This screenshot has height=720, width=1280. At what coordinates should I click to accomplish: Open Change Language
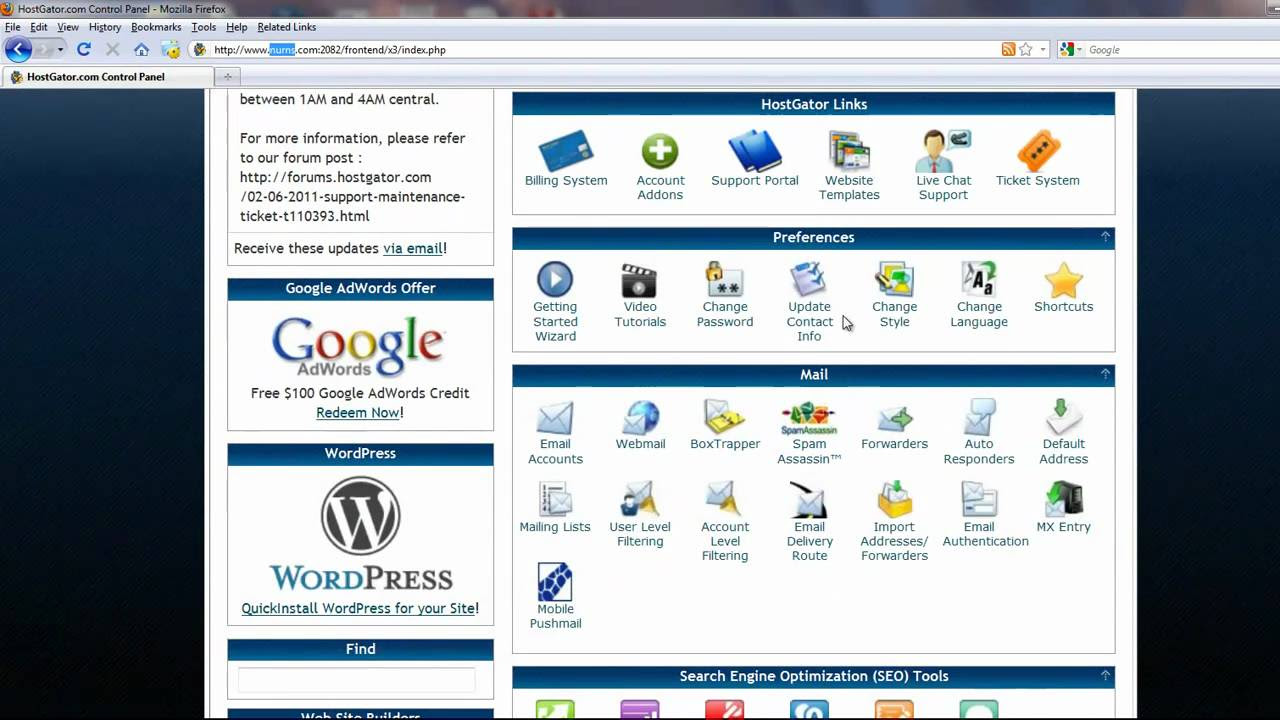(x=979, y=295)
